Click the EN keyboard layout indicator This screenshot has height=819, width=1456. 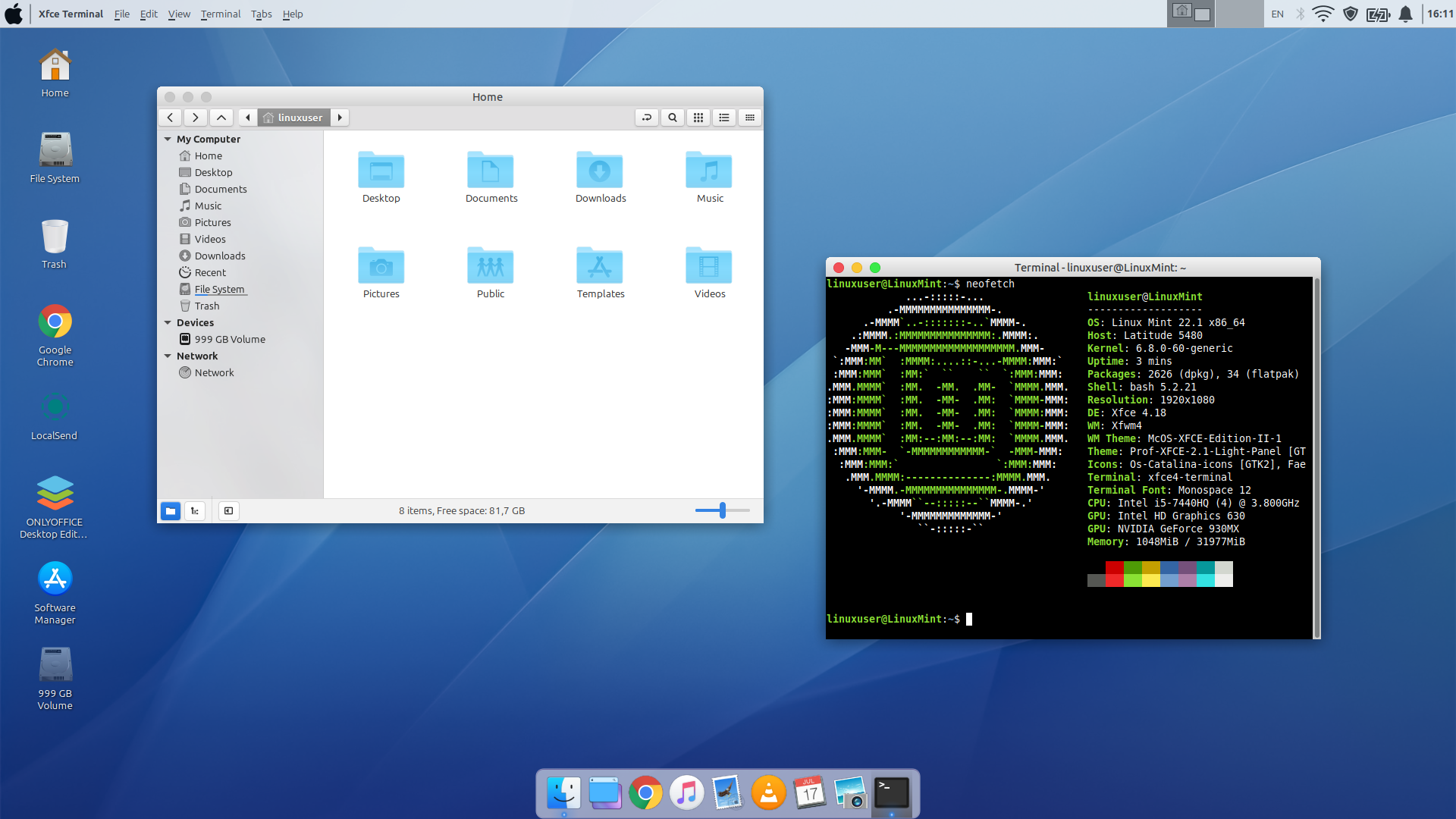pyautogui.click(x=1278, y=14)
